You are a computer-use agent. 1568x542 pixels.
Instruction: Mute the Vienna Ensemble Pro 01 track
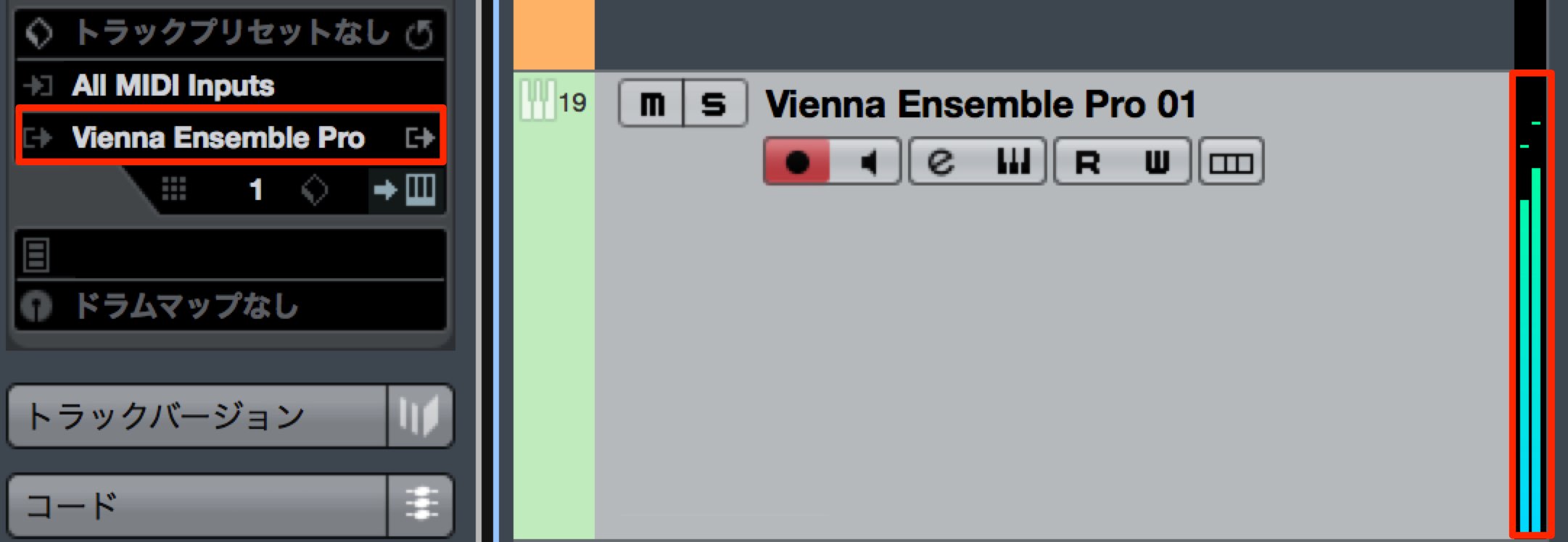tap(651, 104)
